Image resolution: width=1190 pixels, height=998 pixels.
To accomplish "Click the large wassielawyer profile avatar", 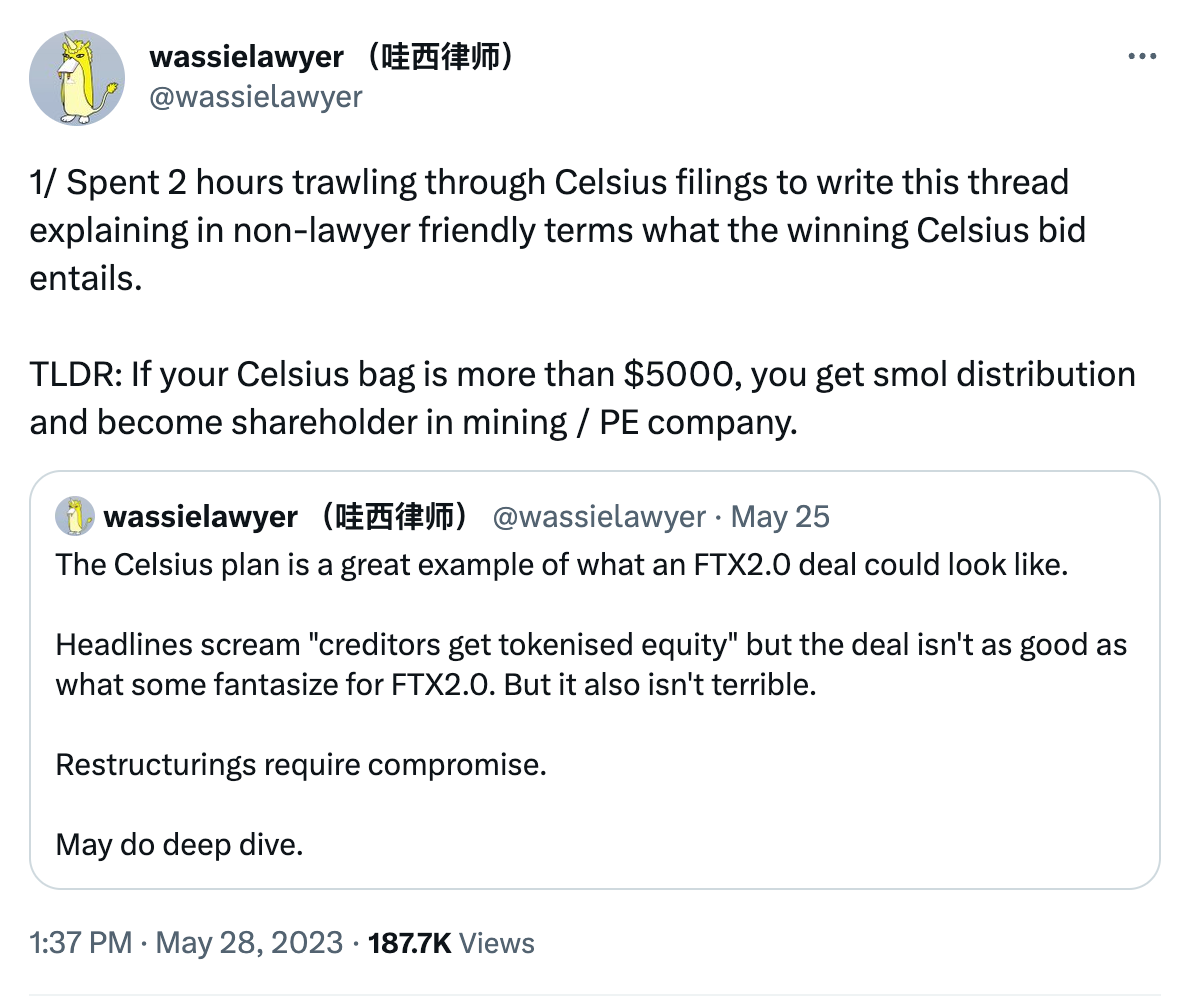I will tap(76, 76).
